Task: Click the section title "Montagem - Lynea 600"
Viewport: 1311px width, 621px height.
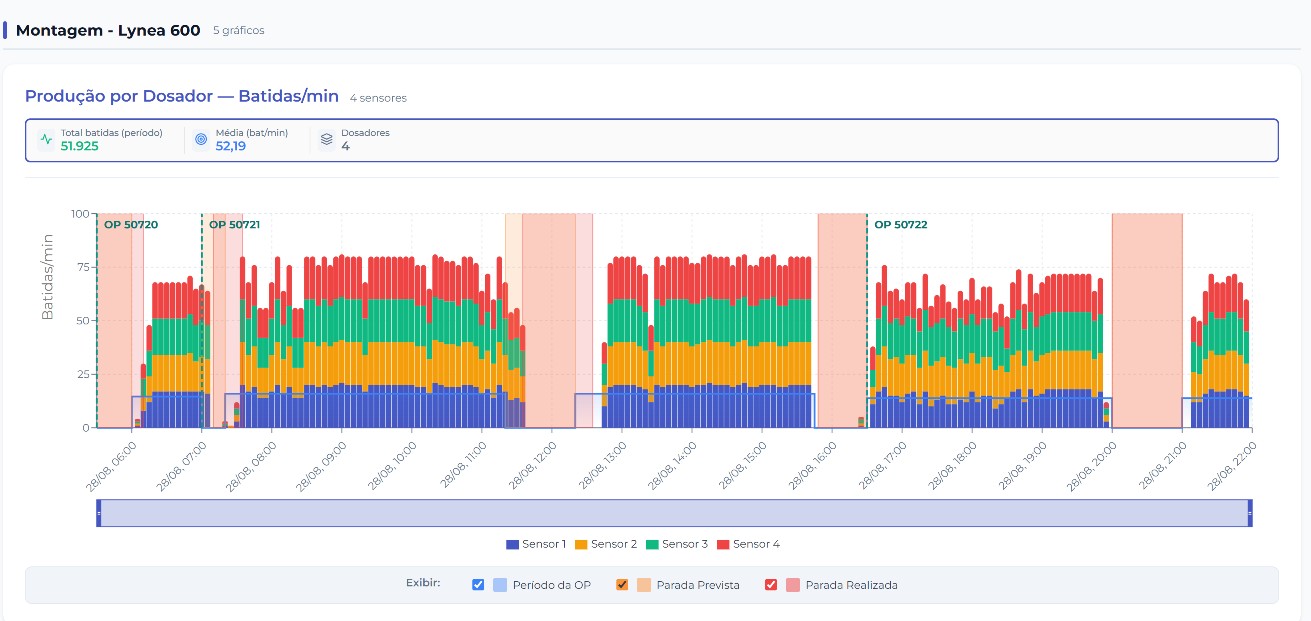Action: tap(108, 30)
